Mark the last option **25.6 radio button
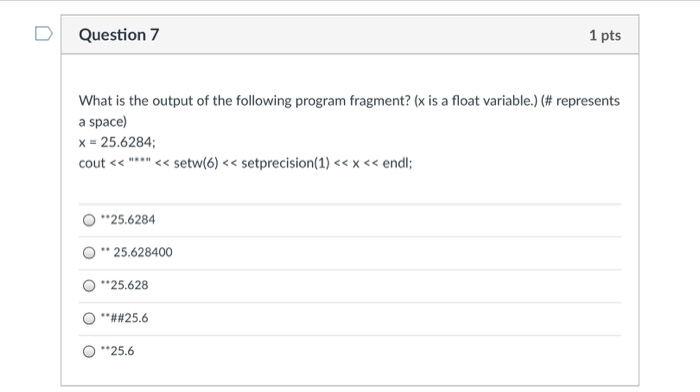 coord(89,351)
